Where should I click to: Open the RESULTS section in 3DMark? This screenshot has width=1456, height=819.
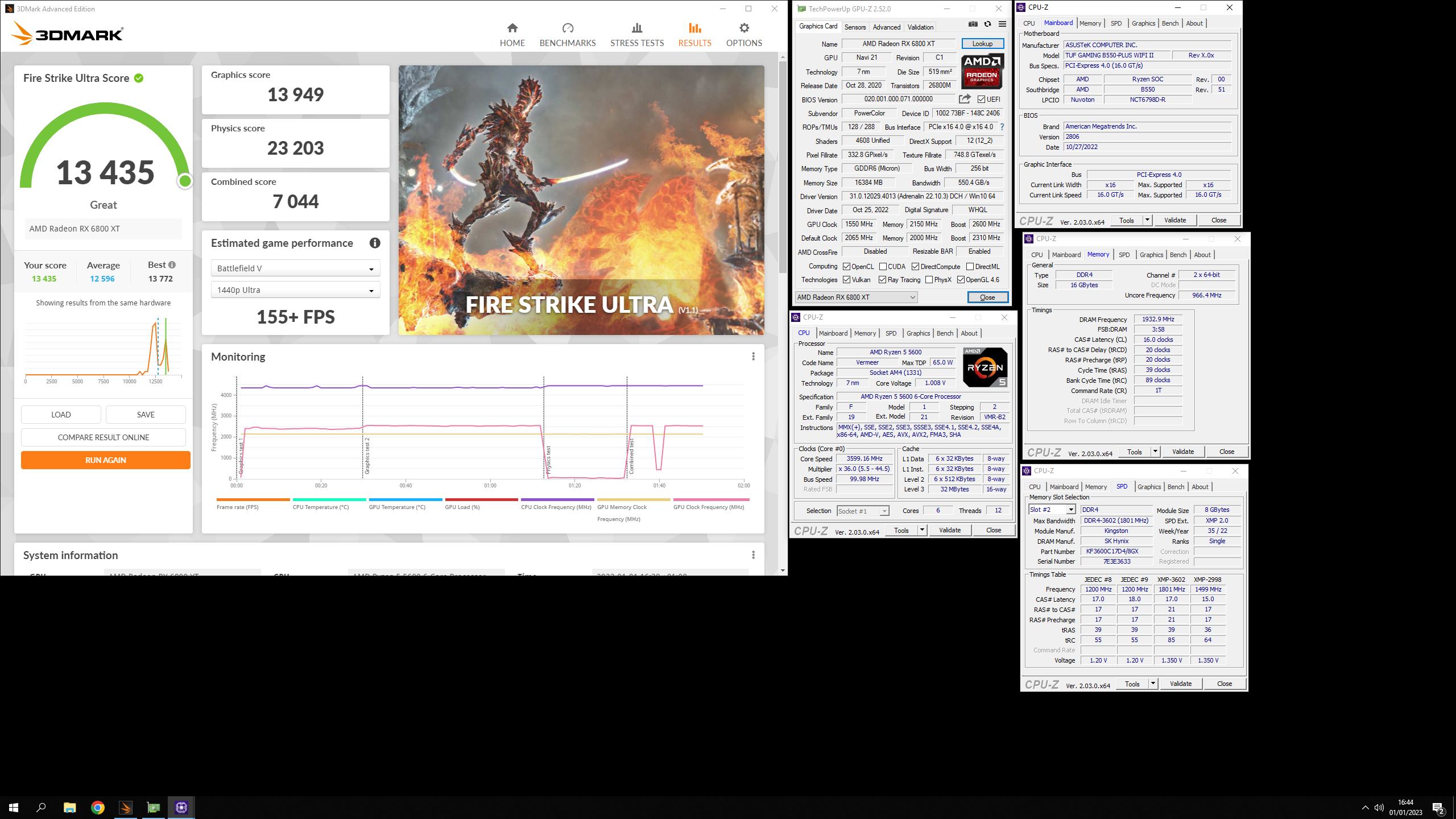point(694,35)
